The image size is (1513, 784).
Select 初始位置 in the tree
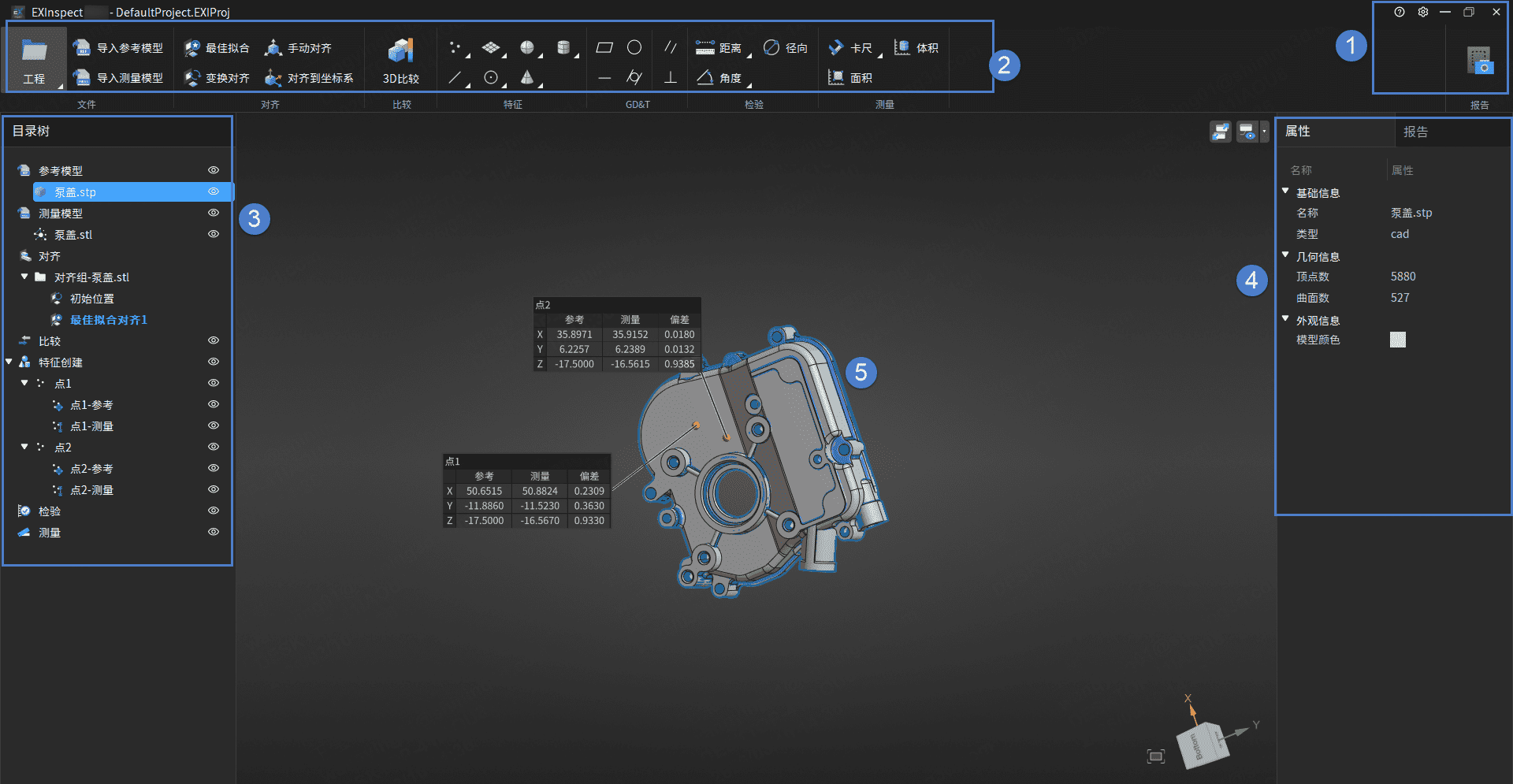coord(92,299)
